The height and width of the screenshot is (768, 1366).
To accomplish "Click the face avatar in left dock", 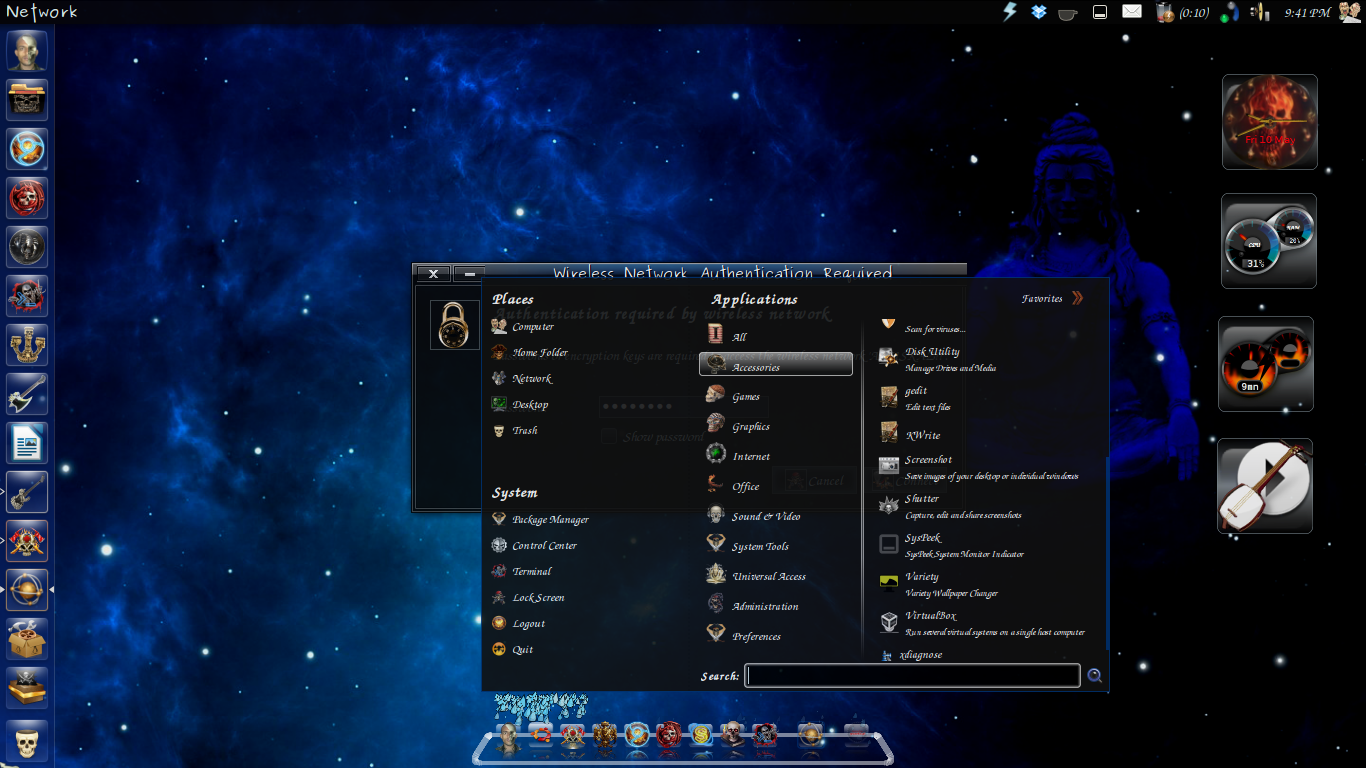I will point(27,50).
